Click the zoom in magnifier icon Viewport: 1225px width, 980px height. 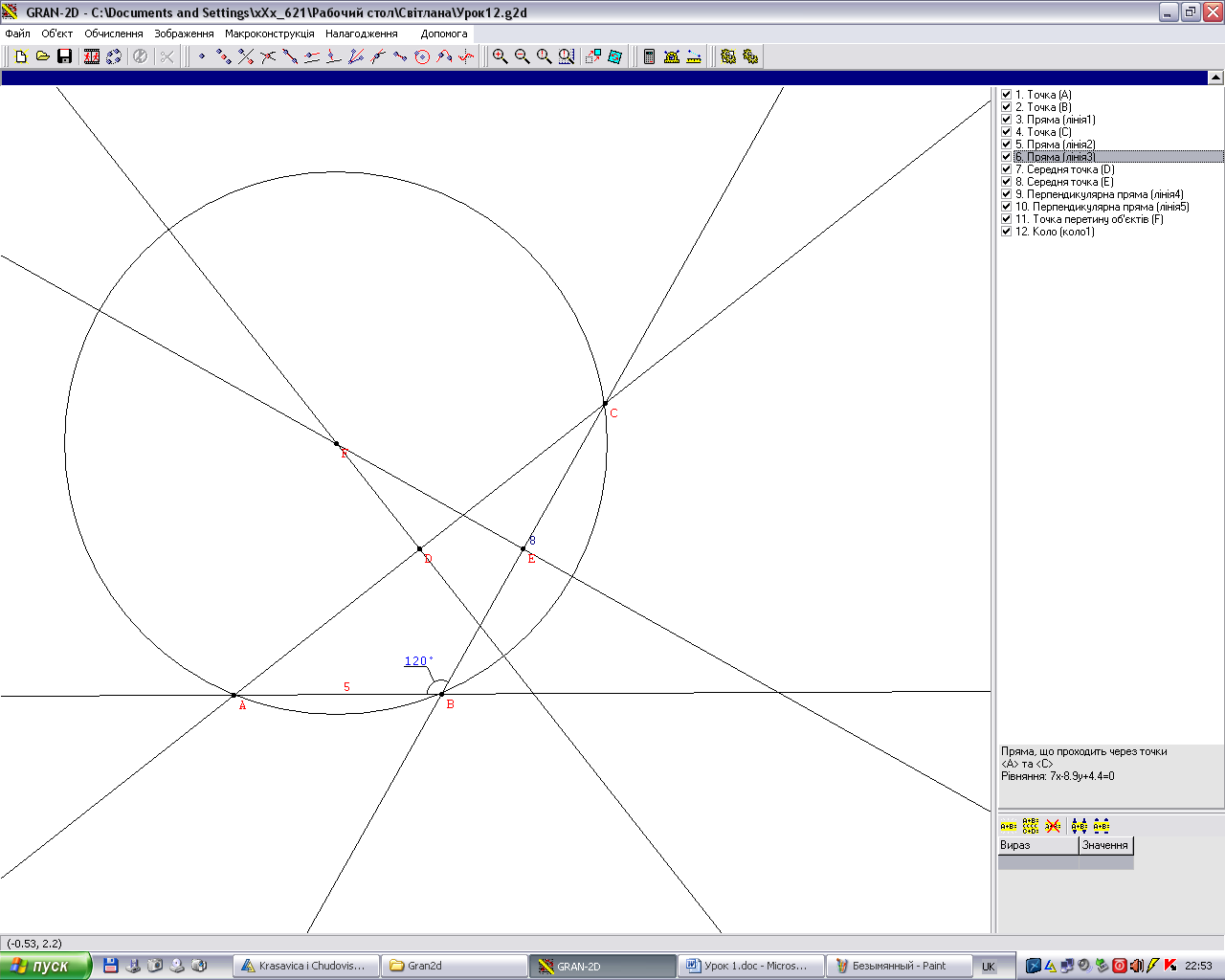[500, 56]
